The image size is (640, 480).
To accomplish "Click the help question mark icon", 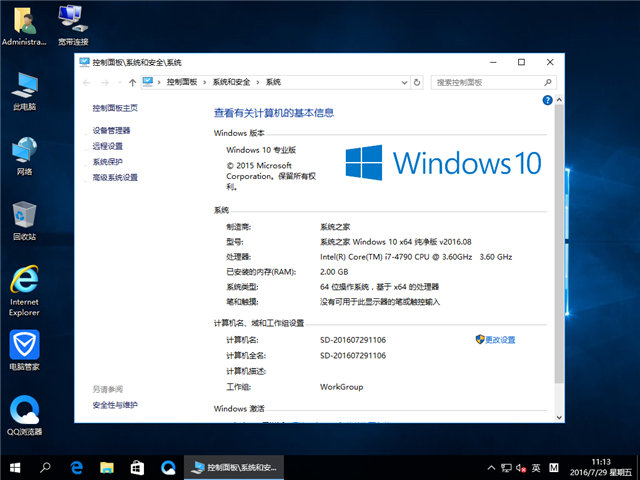I will tap(547, 101).
